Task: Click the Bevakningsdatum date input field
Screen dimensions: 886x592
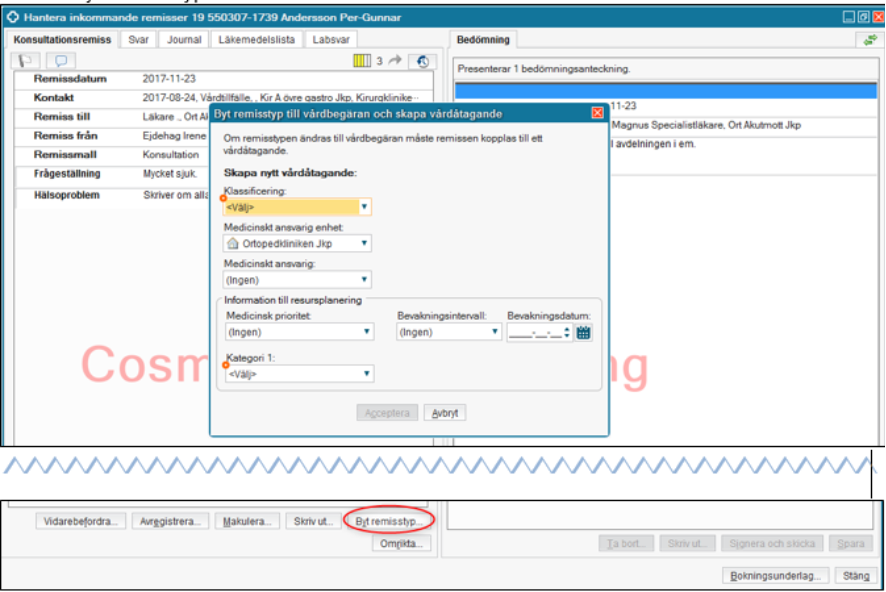Action: [535, 333]
